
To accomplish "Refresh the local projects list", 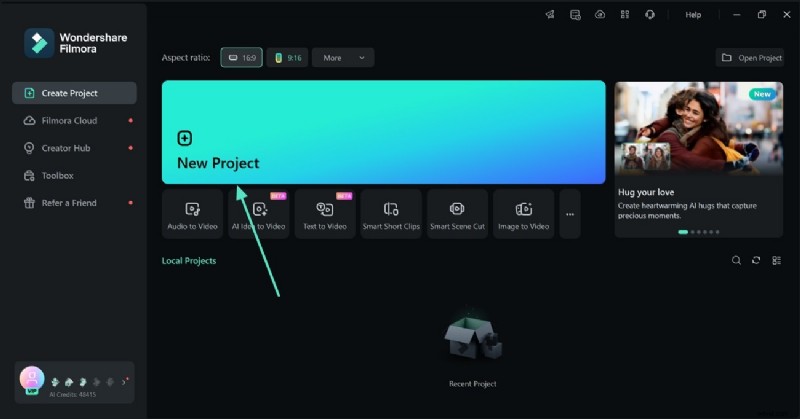I will tap(756, 261).
